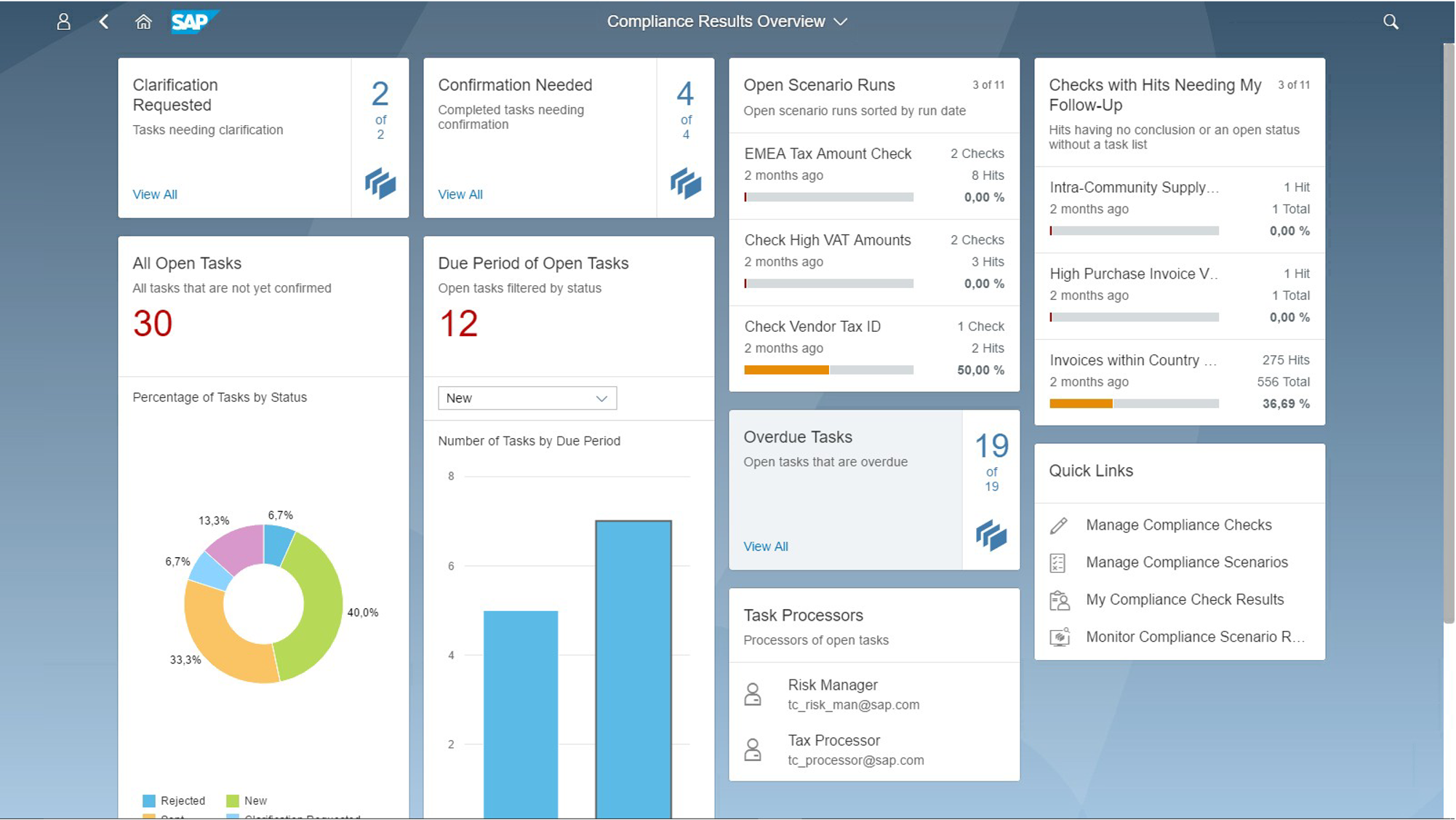Click stacked-cards icon in Clarification Requested tile
The width and height of the screenshot is (1456, 820).
[380, 183]
